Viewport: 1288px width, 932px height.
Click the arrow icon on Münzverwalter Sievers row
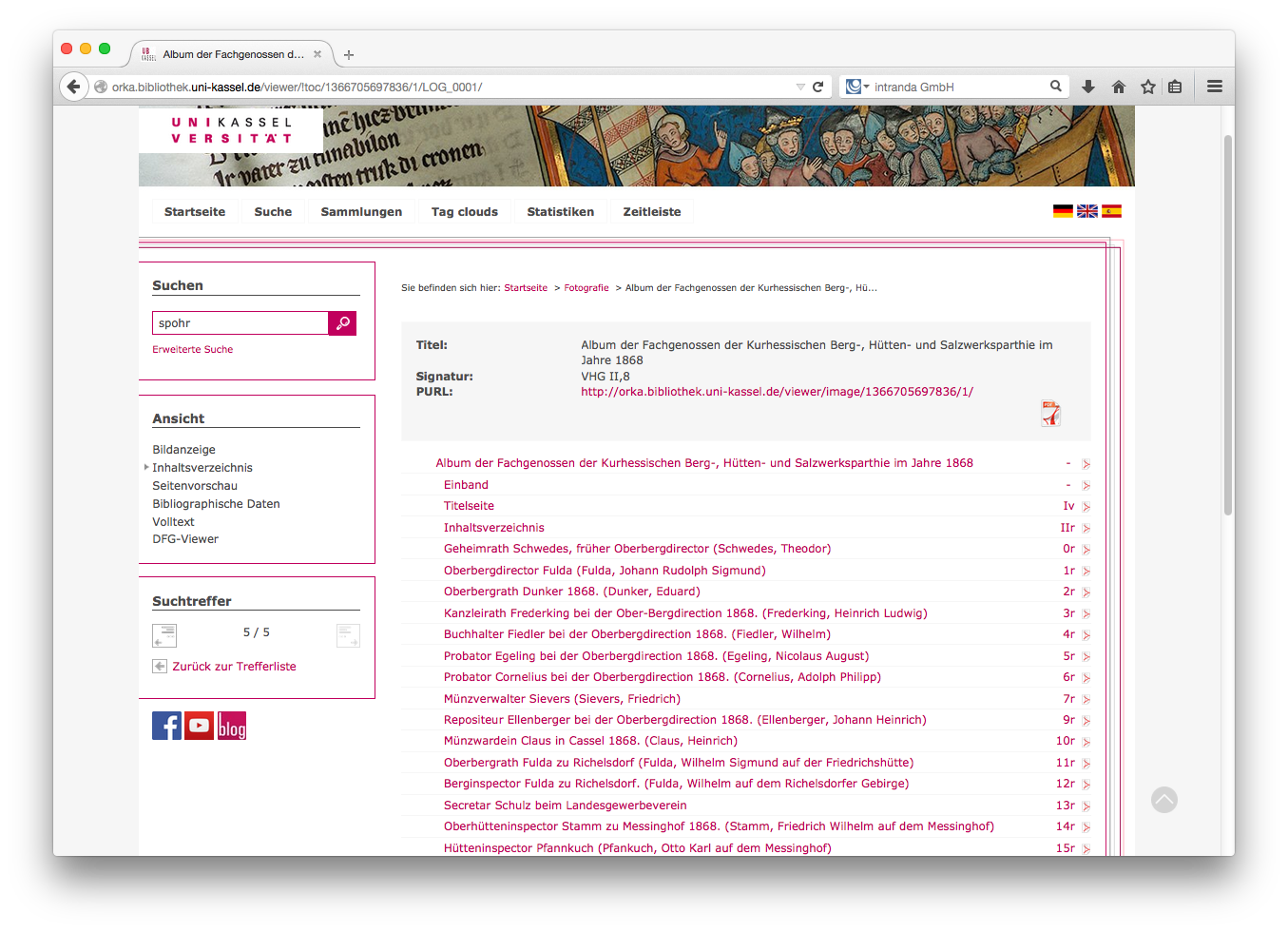1086,700
